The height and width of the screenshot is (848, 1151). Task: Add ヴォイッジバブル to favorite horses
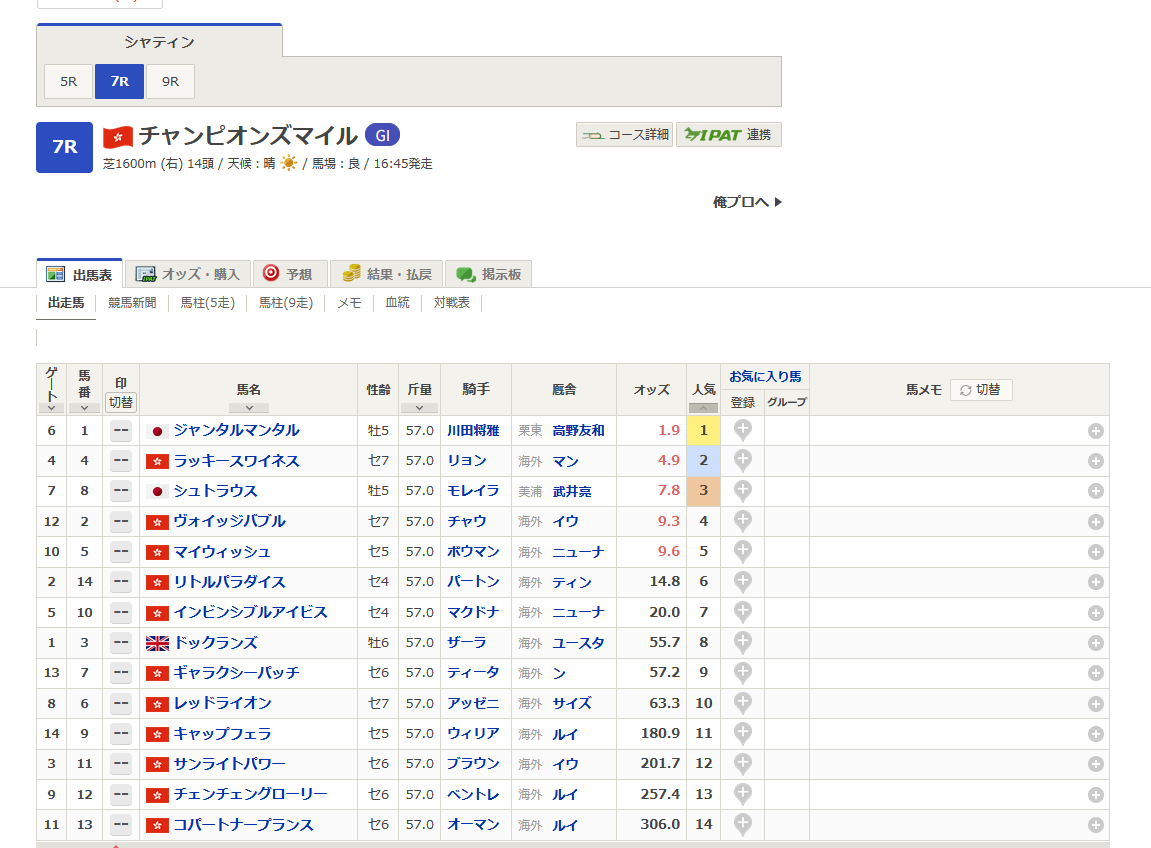pos(742,521)
